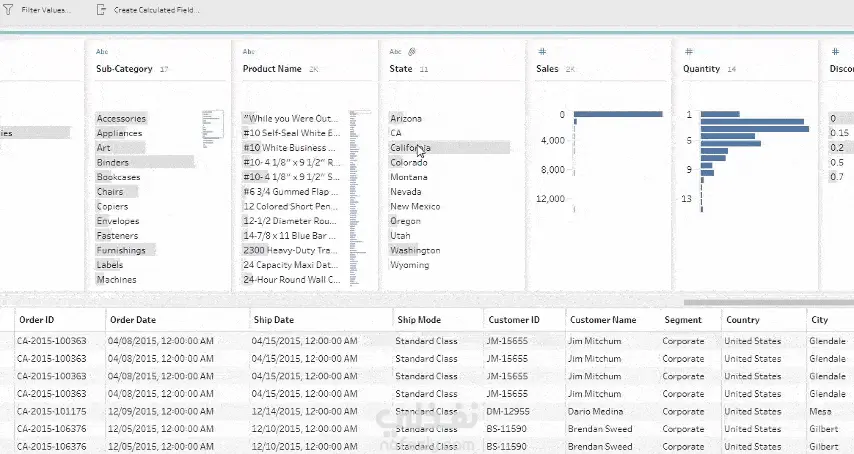Select the #10 Self-Seal White product value
The image size is (854, 454).
(x=291, y=133)
